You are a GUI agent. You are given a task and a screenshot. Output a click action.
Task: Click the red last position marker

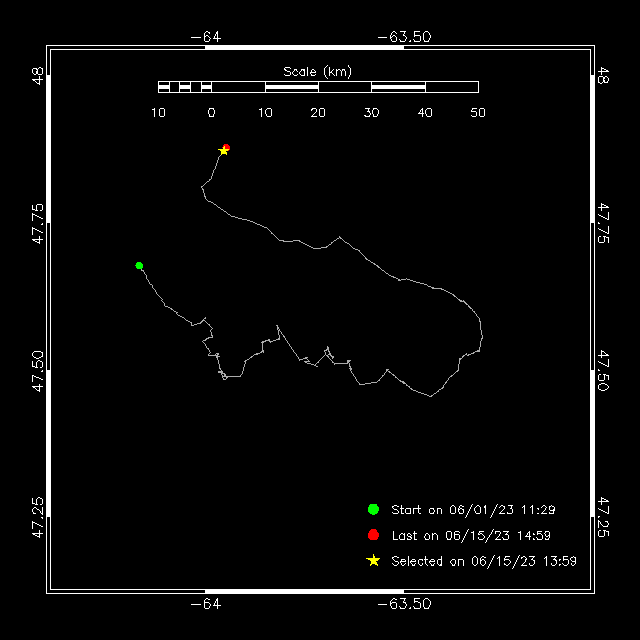click(x=227, y=147)
